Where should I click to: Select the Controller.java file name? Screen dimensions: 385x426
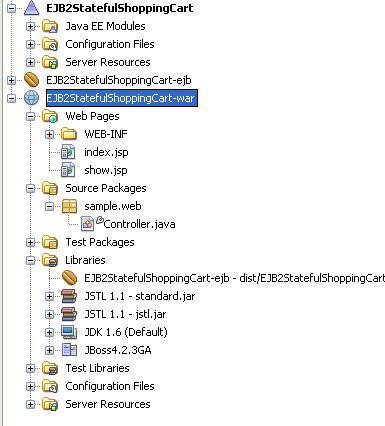[139, 224]
